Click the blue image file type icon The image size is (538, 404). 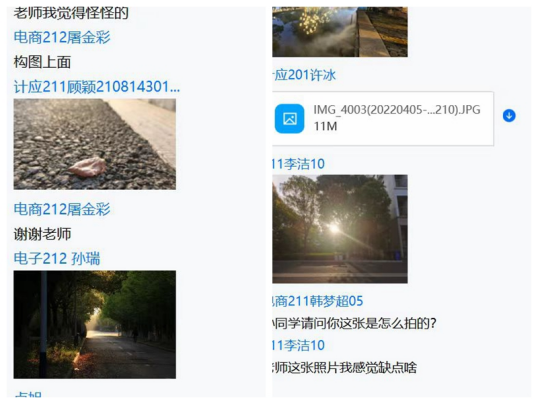point(289,118)
